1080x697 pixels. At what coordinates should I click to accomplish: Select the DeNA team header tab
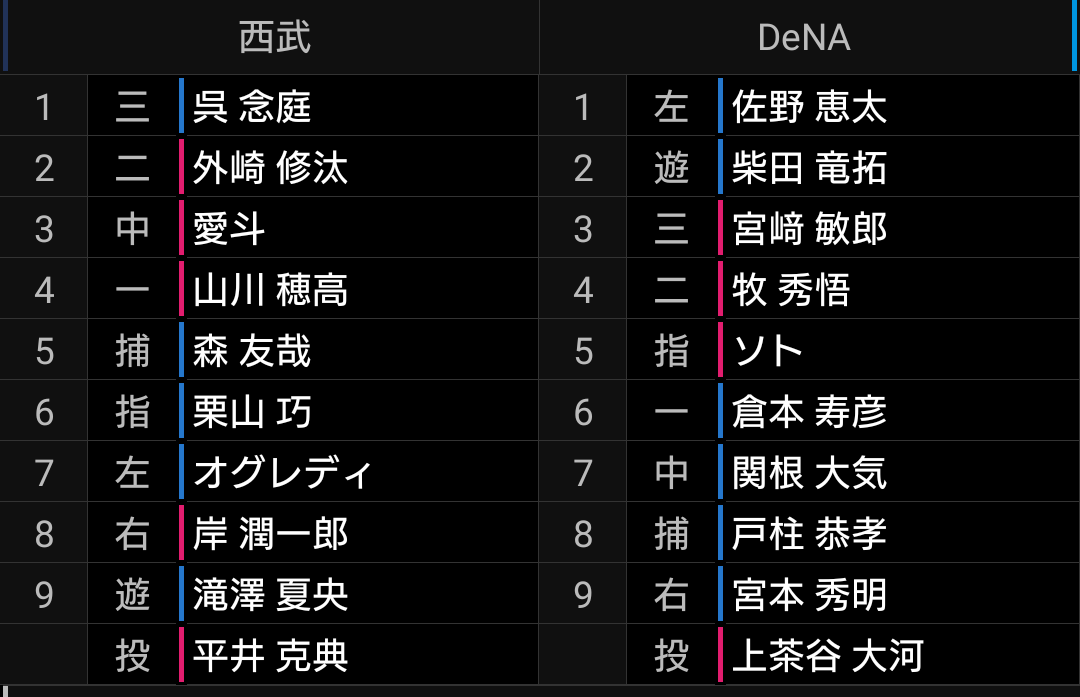coord(804,38)
